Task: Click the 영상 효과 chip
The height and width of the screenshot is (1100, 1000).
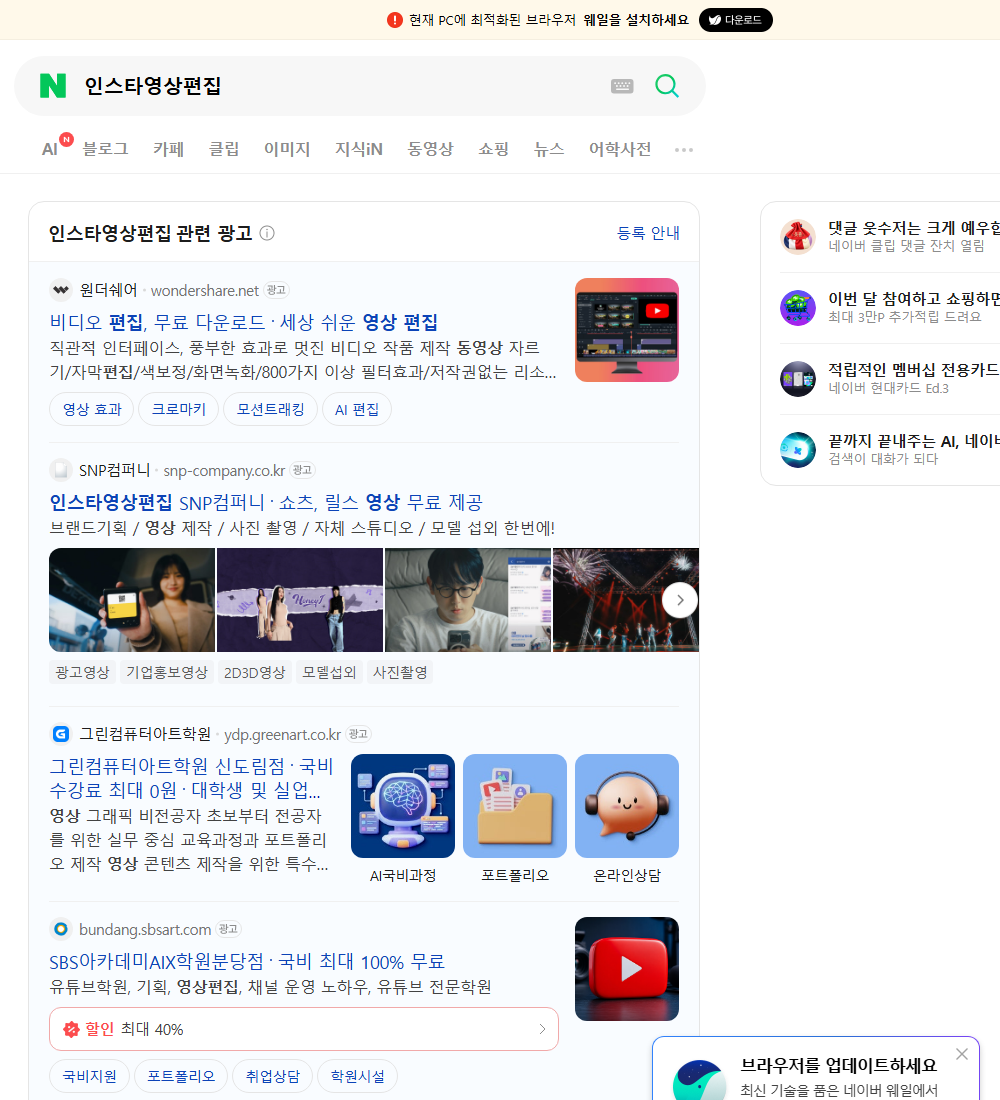Action: tap(92, 409)
